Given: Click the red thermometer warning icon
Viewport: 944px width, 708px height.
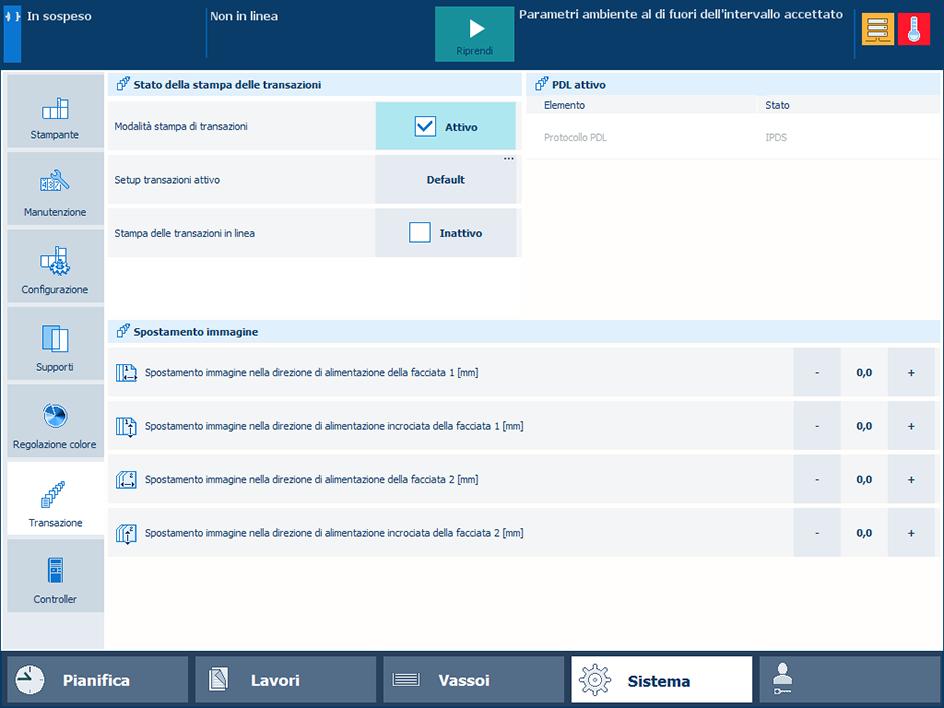Looking at the screenshot, I should click(x=913, y=29).
